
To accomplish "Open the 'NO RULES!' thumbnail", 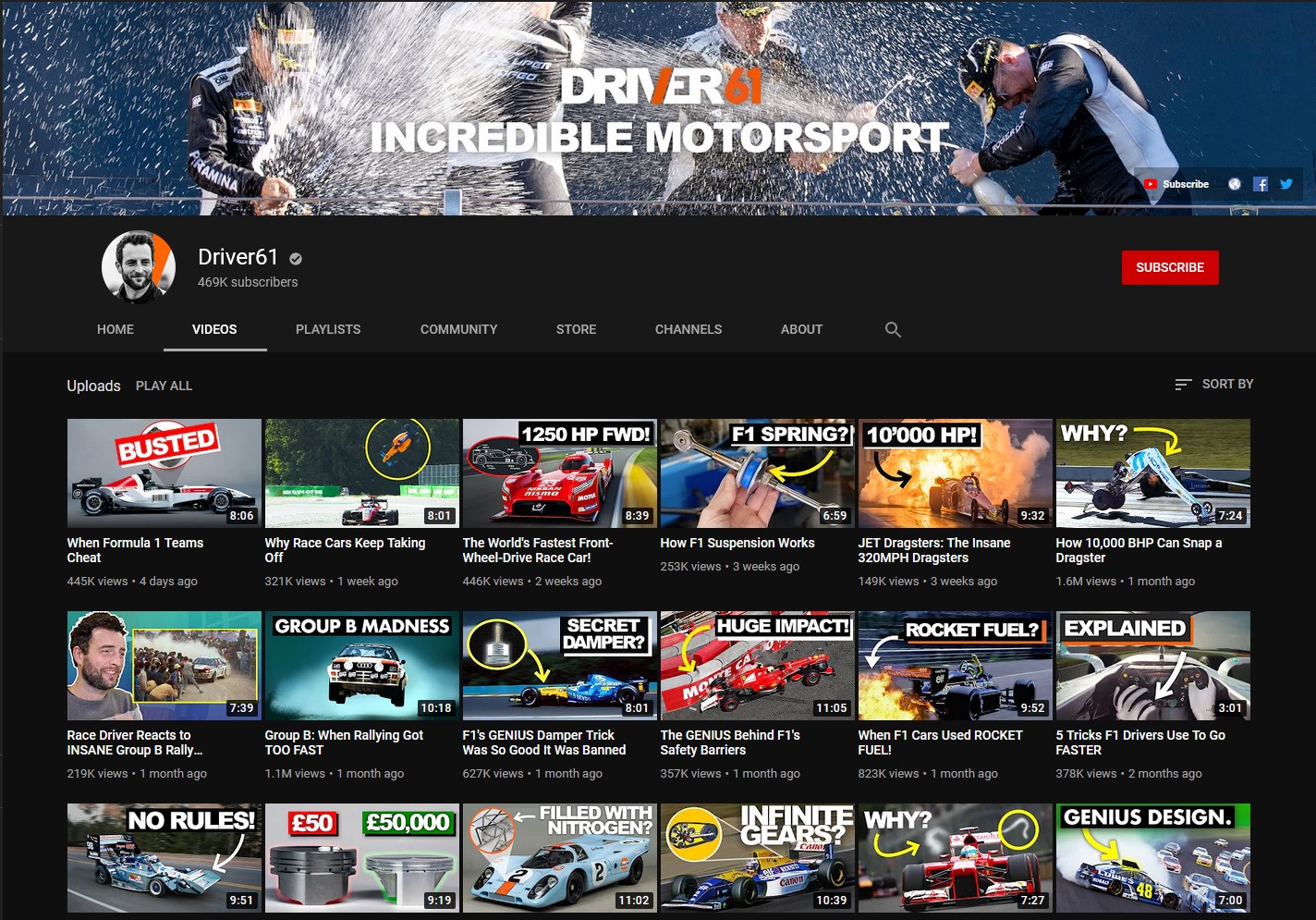I will tap(164, 858).
